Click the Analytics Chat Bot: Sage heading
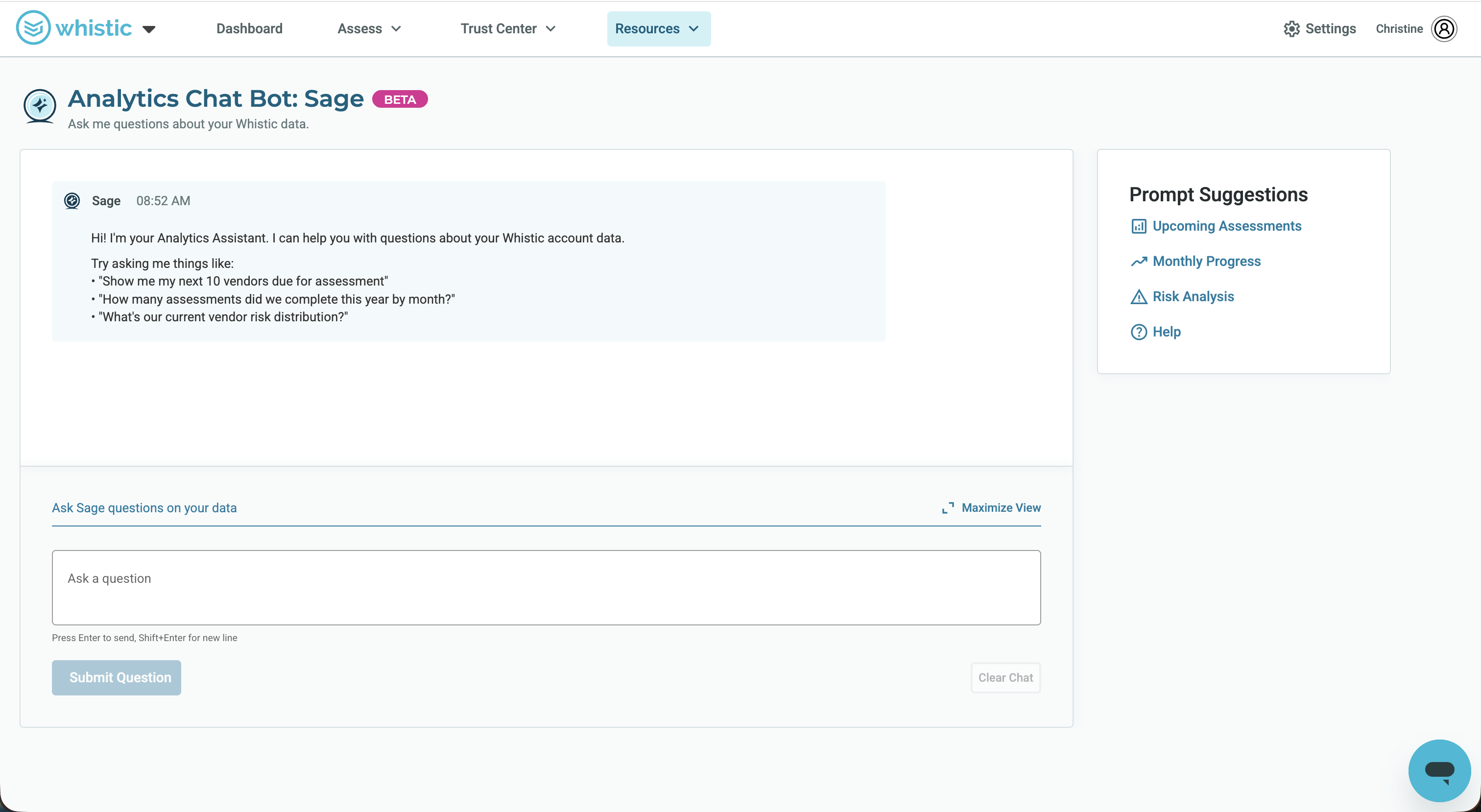 point(216,99)
